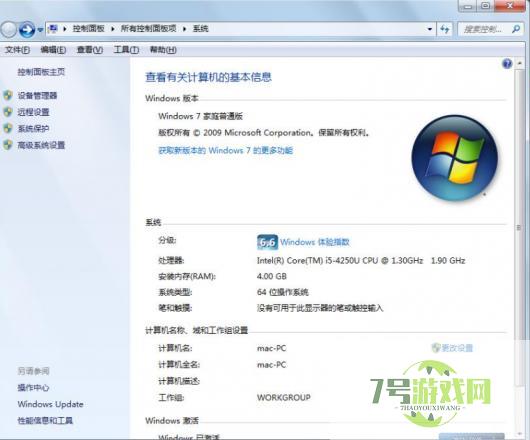Select the Windows 7 家庭普通版 text
The width and height of the screenshot is (530, 440).
click(x=200, y=116)
